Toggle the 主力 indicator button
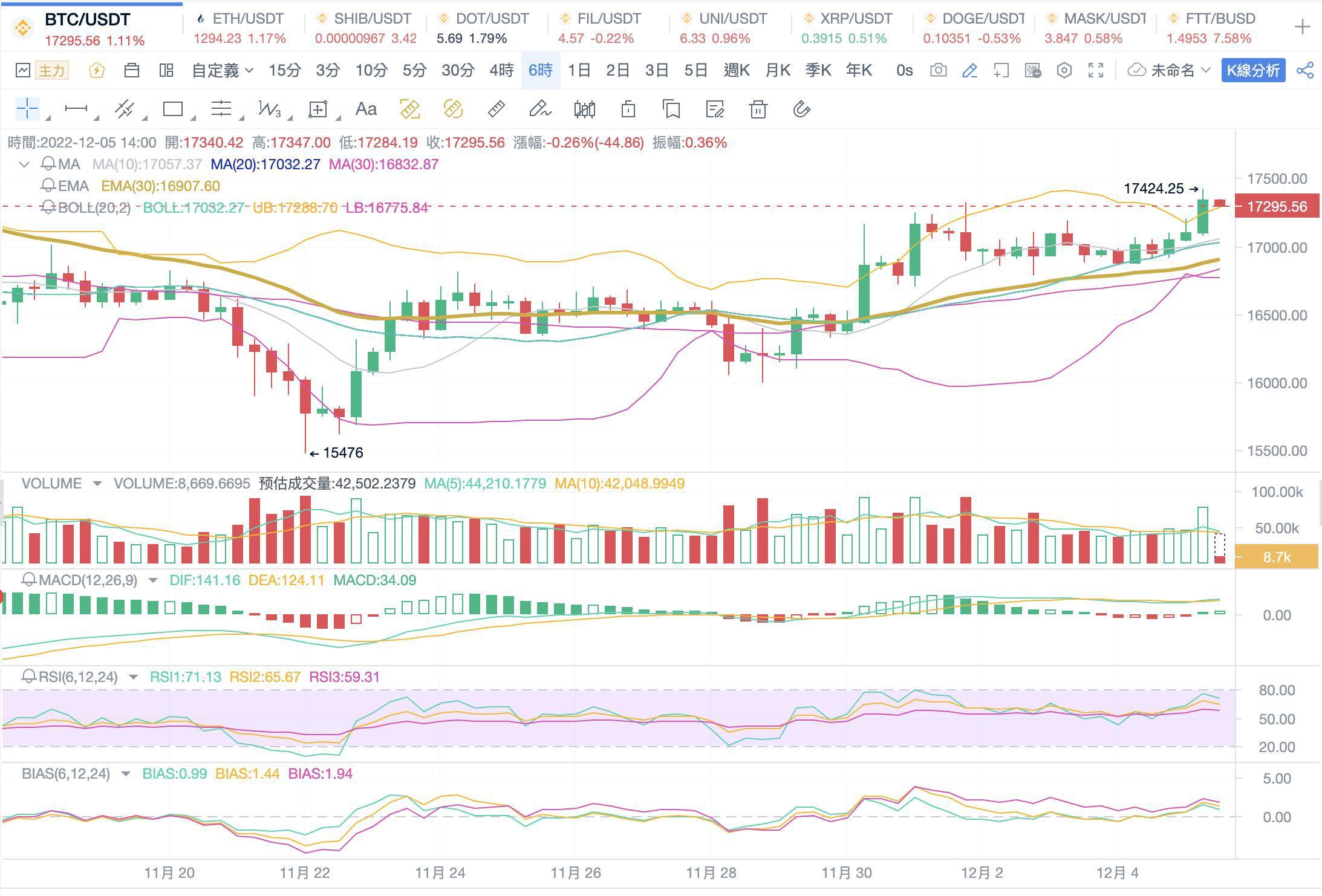This screenshot has height=896, width=1322. click(51, 70)
